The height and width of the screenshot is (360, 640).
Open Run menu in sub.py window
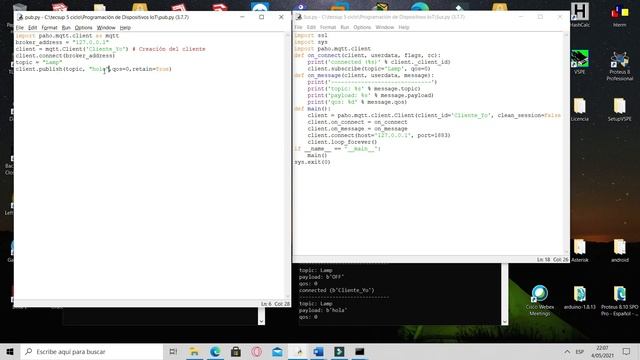point(345,27)
